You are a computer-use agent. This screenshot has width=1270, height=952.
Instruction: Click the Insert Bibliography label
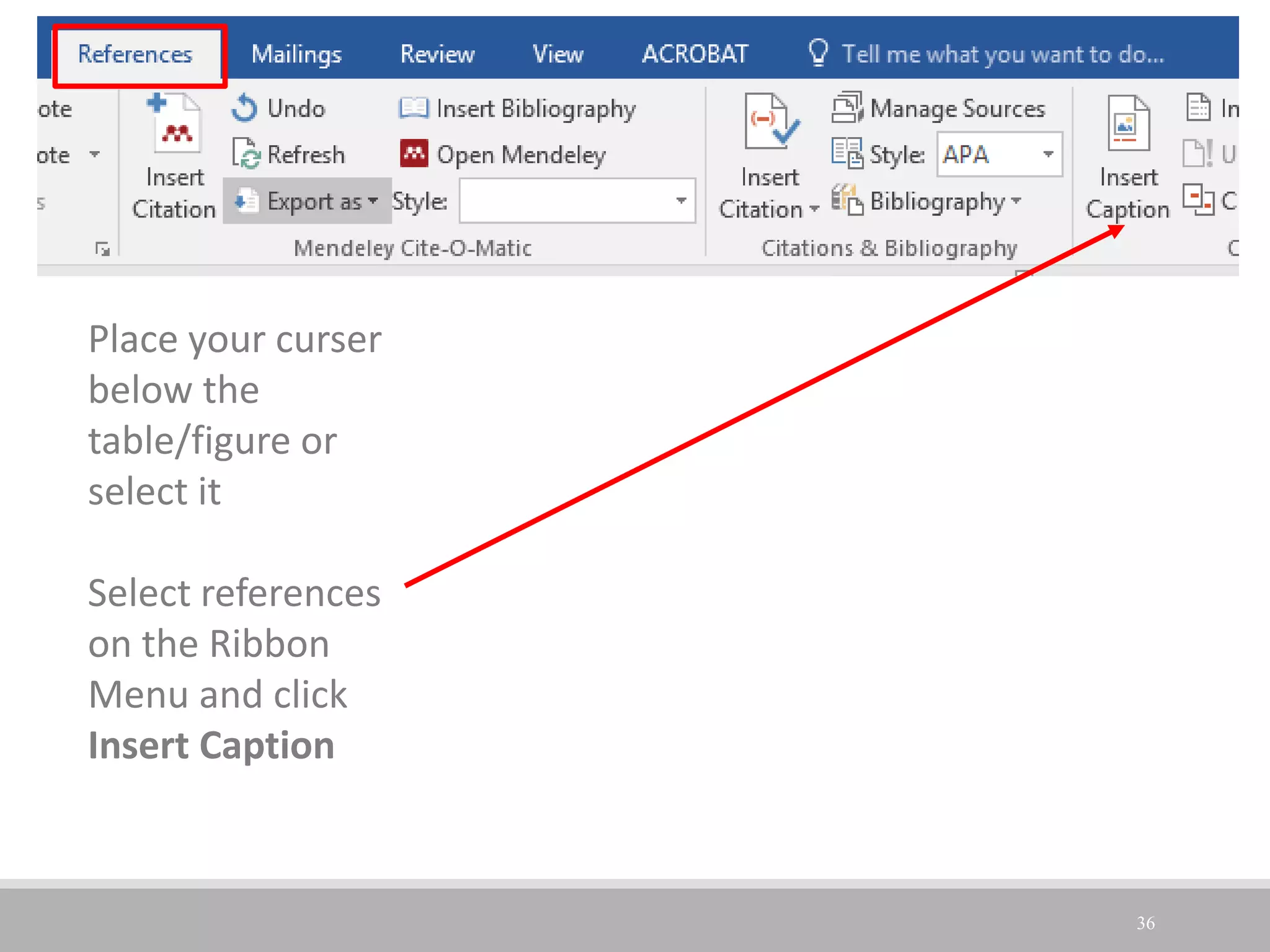(x=536, y=109)
